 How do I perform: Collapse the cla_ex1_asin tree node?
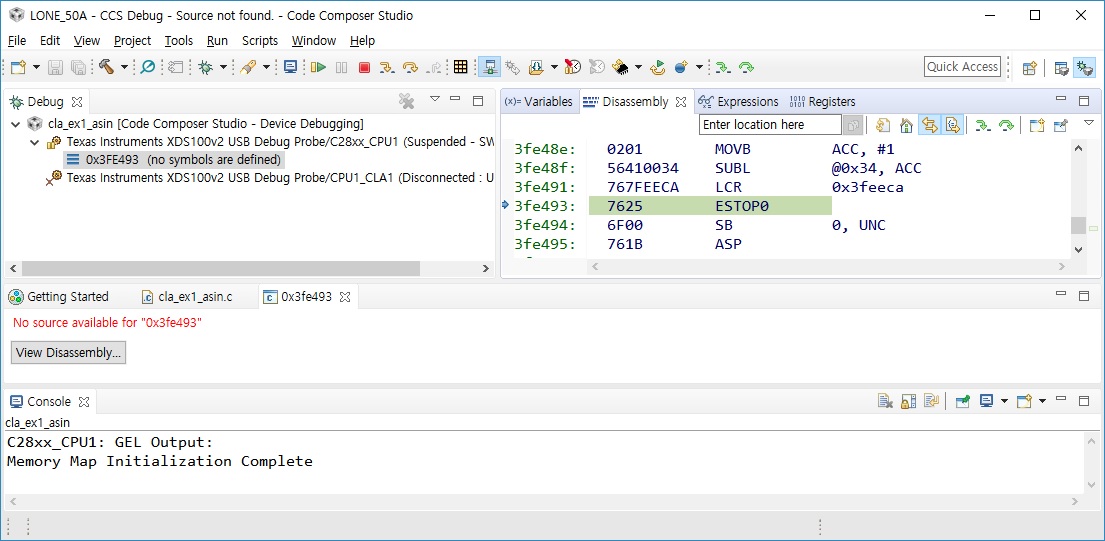[16, 124]
